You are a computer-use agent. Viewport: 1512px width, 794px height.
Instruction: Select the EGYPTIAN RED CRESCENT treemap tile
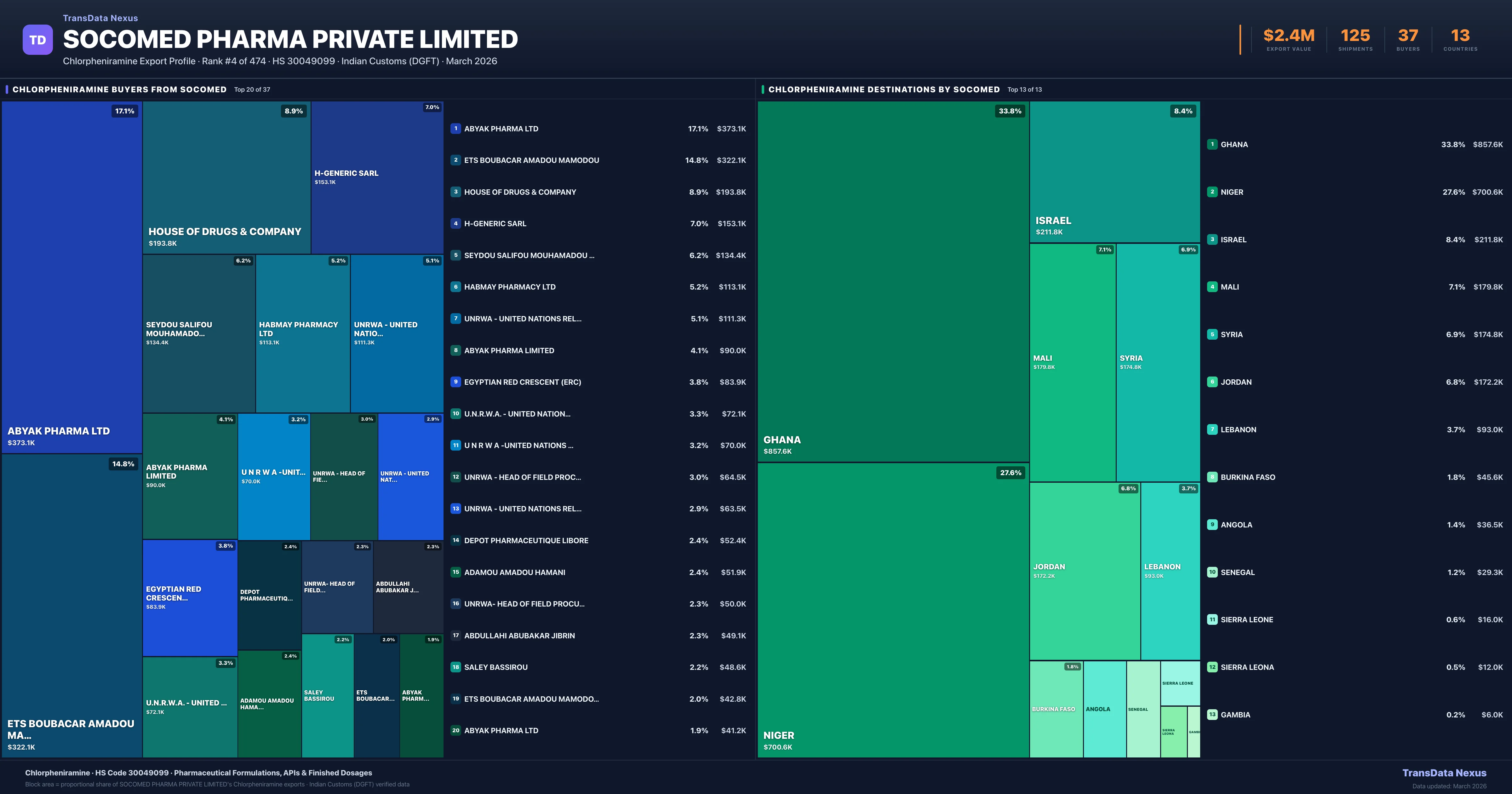(x=190, y=597)
